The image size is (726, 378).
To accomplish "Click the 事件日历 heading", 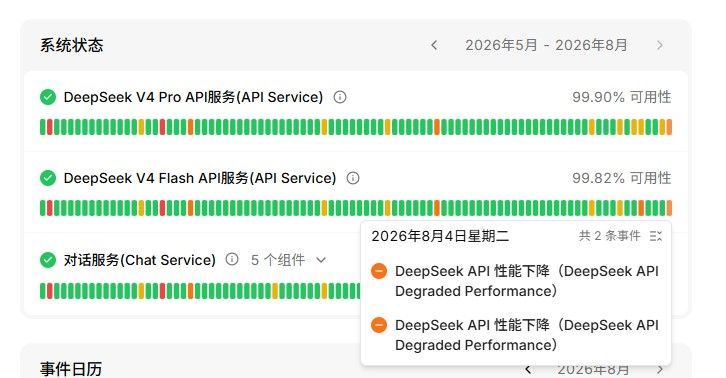I will 71,370.
